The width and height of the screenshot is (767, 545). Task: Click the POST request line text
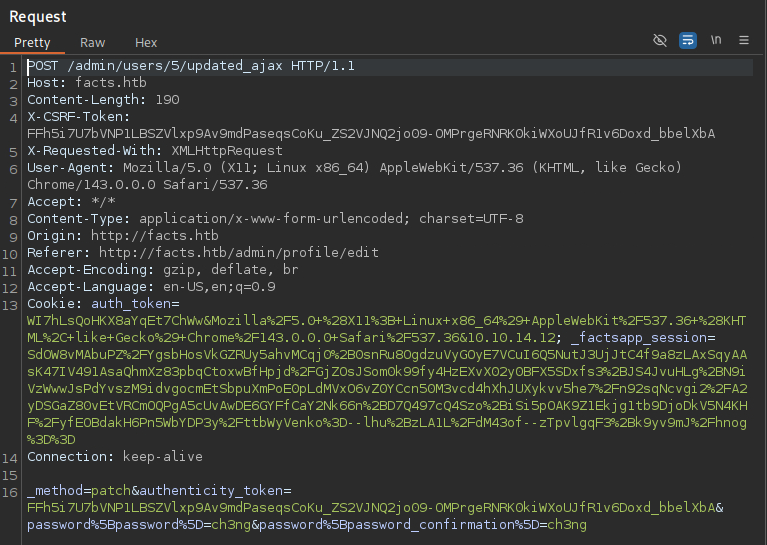tap(191, 66)
